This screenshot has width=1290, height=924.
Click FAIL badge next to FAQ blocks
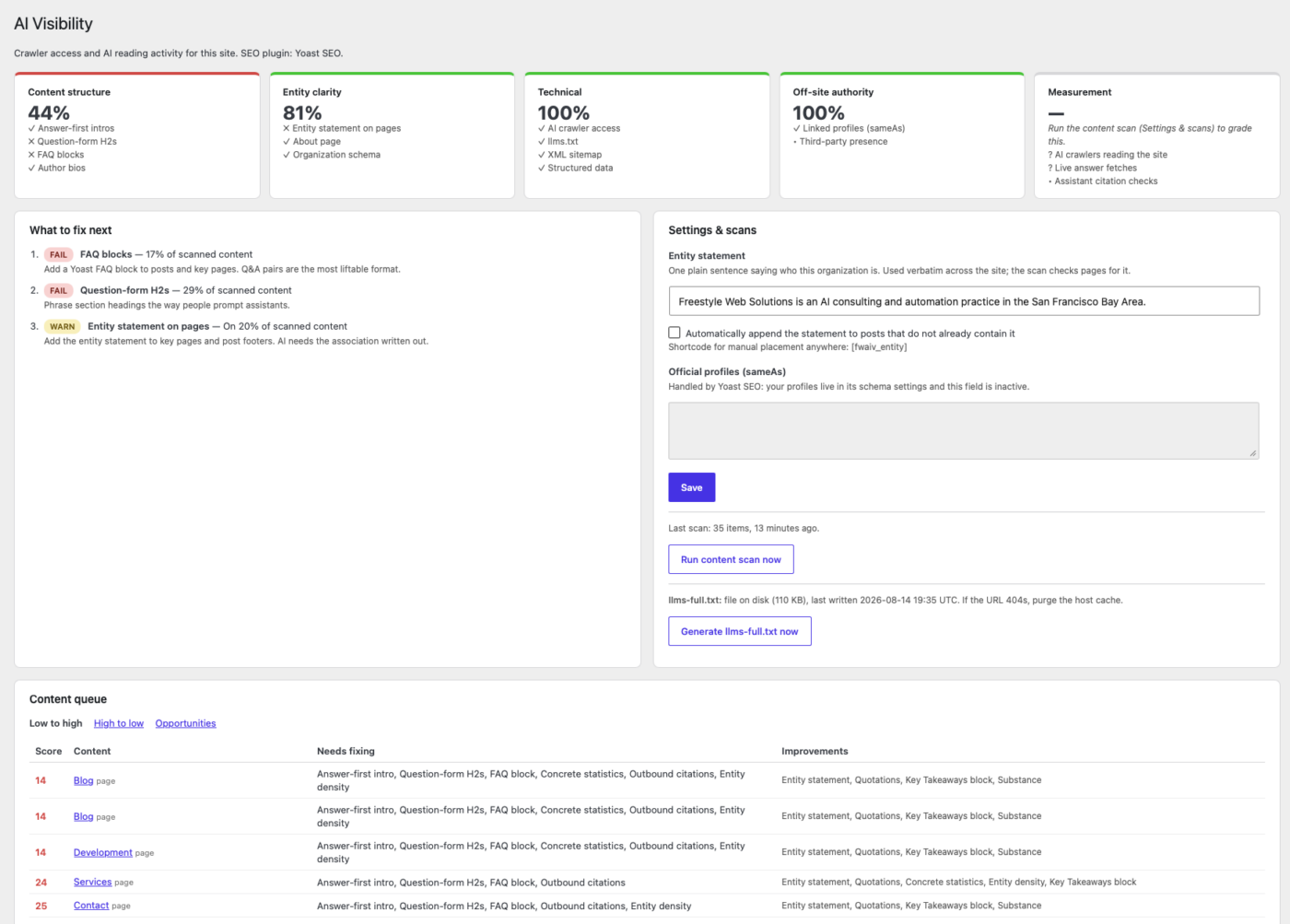point(58,254)
